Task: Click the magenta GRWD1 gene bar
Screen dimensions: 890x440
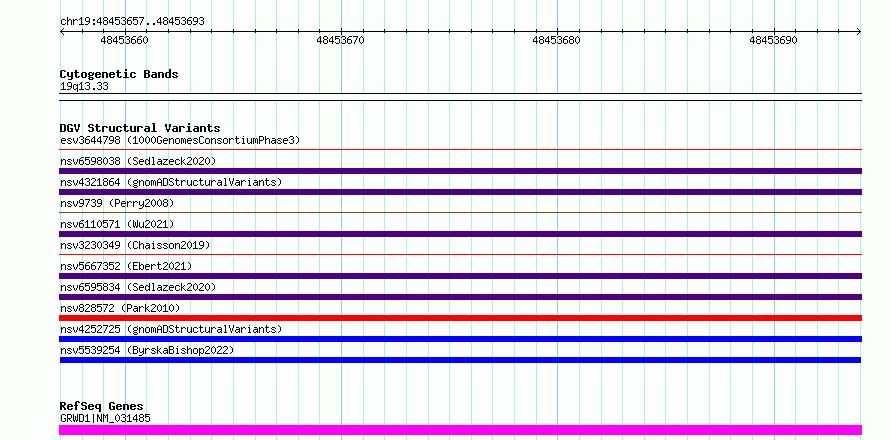Action: coord(460,430)
